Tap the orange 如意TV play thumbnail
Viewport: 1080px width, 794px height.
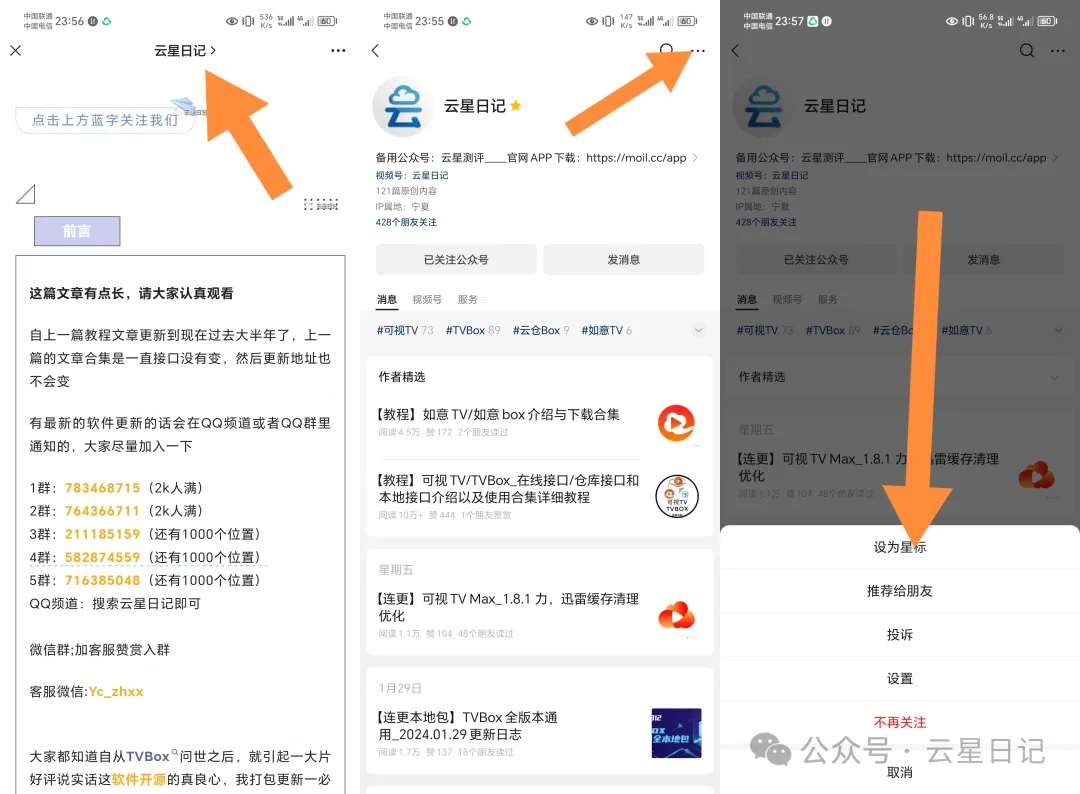tap(676, 423)
